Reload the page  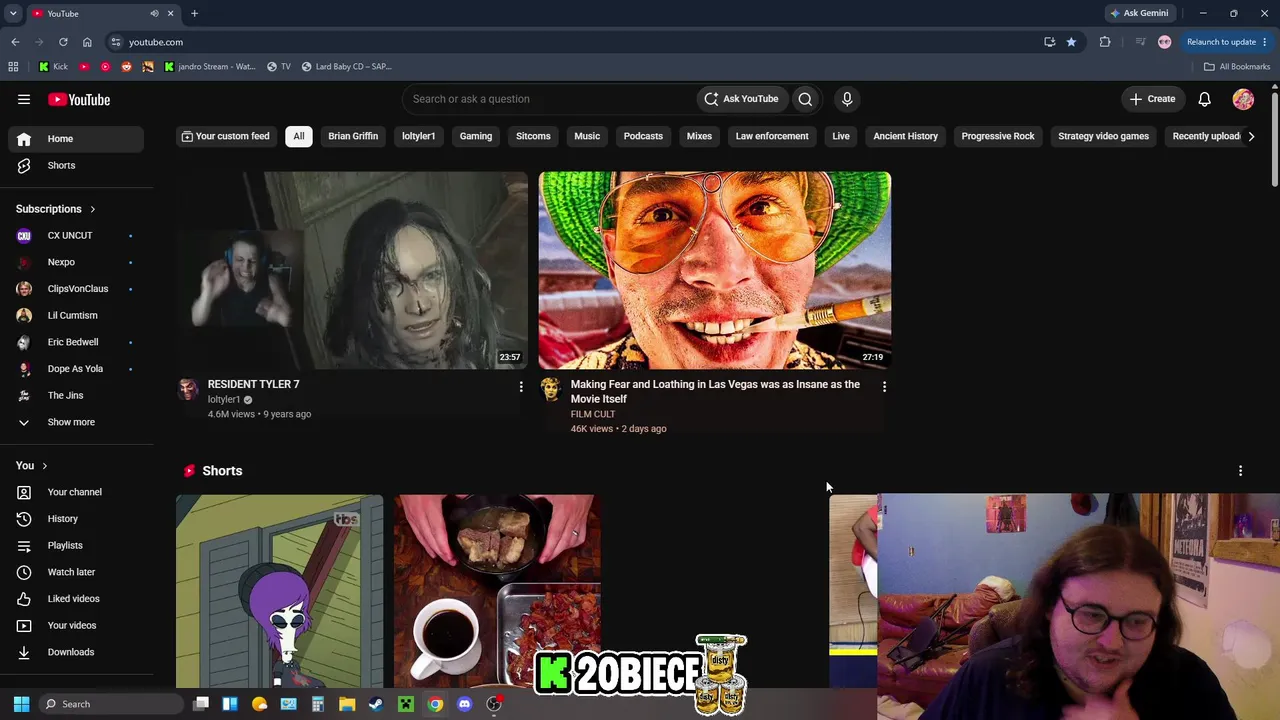click(63, 42)
